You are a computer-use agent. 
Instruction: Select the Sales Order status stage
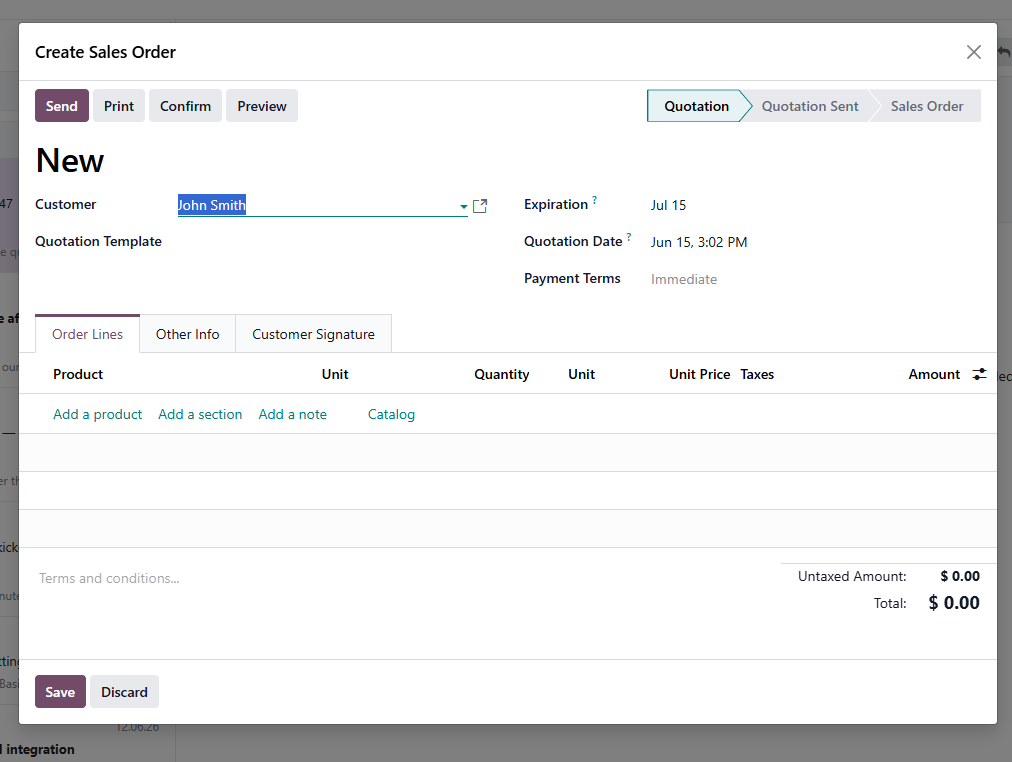click(927, 106)
